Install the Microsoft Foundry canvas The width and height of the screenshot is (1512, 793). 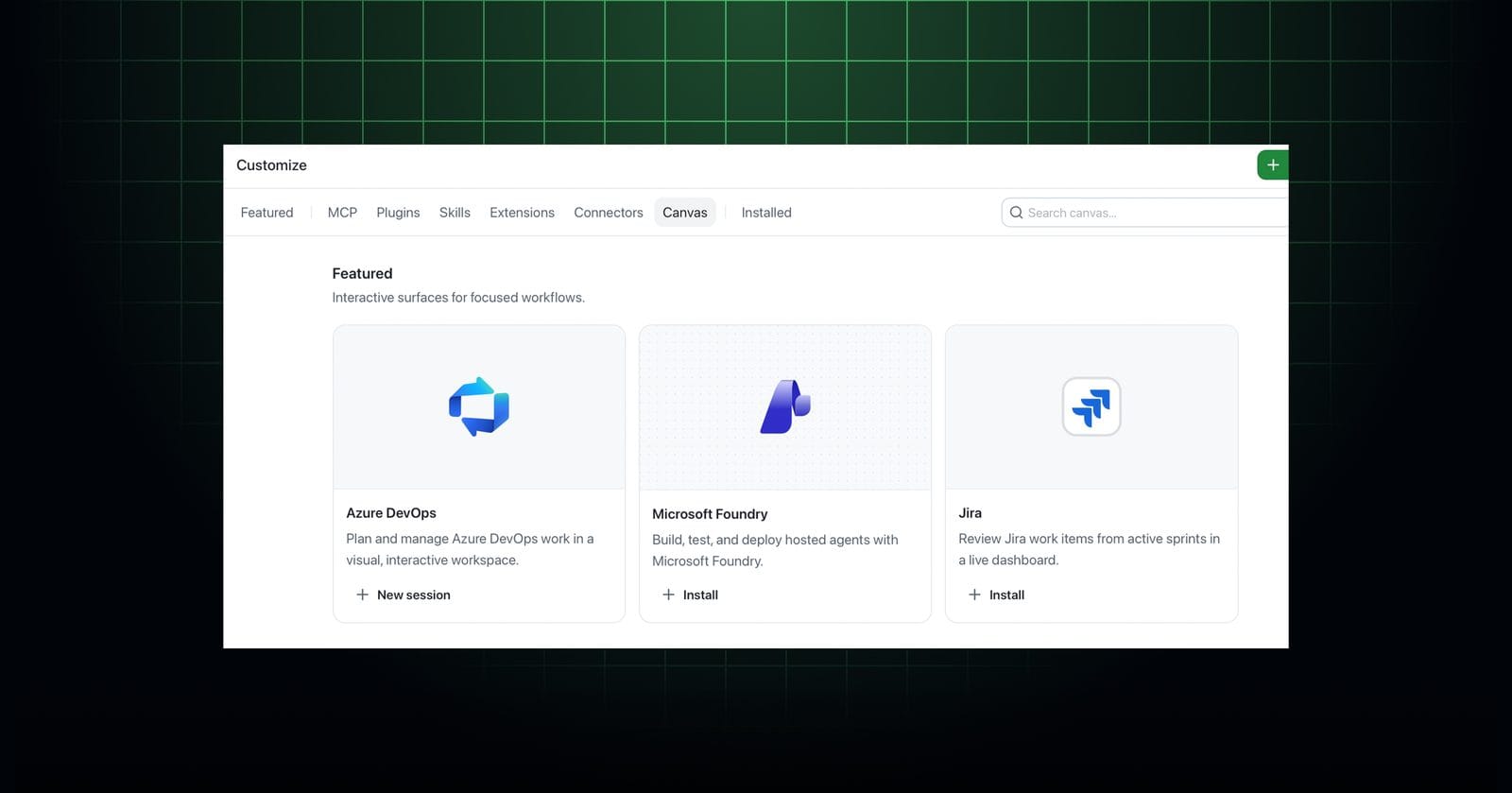tap(691, 595)
